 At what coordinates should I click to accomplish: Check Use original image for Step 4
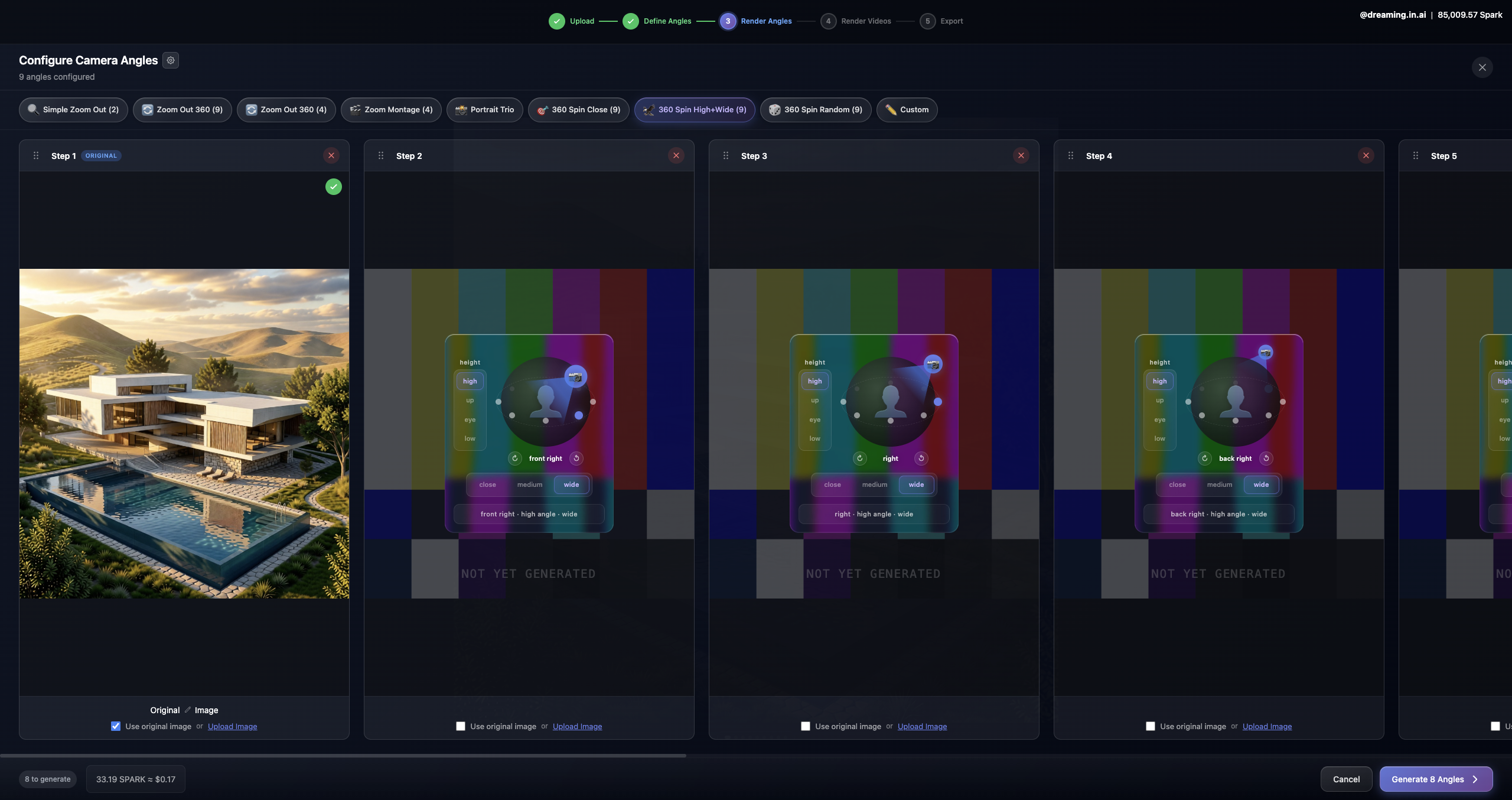(x=1150, y=726)
